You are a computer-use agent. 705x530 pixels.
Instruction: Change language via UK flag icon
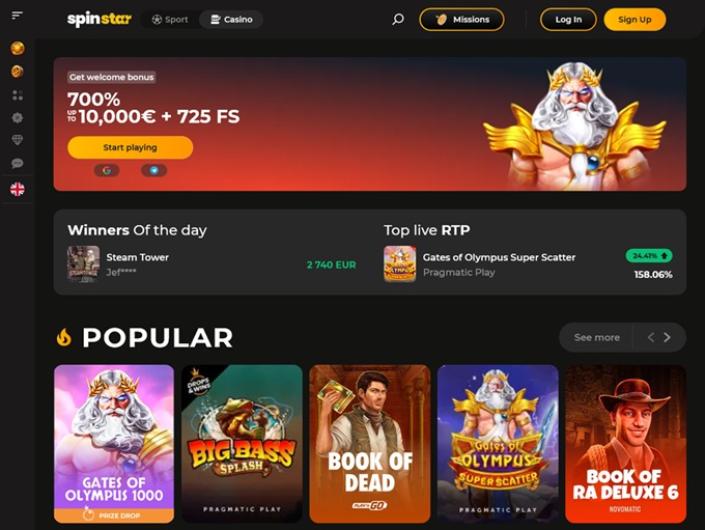[18, 189]
